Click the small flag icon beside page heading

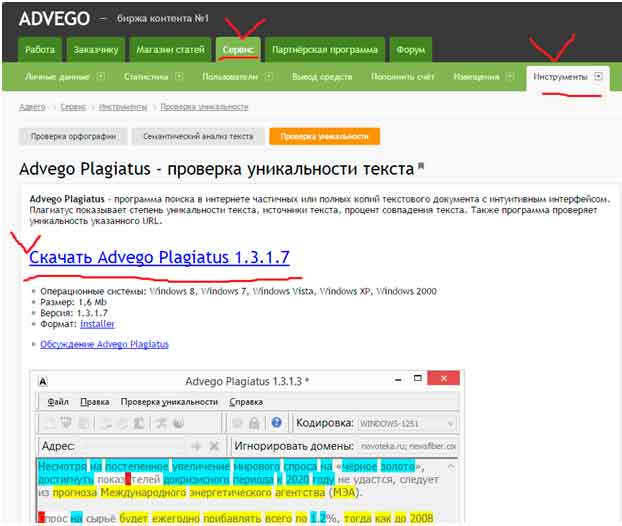(421, 166)
